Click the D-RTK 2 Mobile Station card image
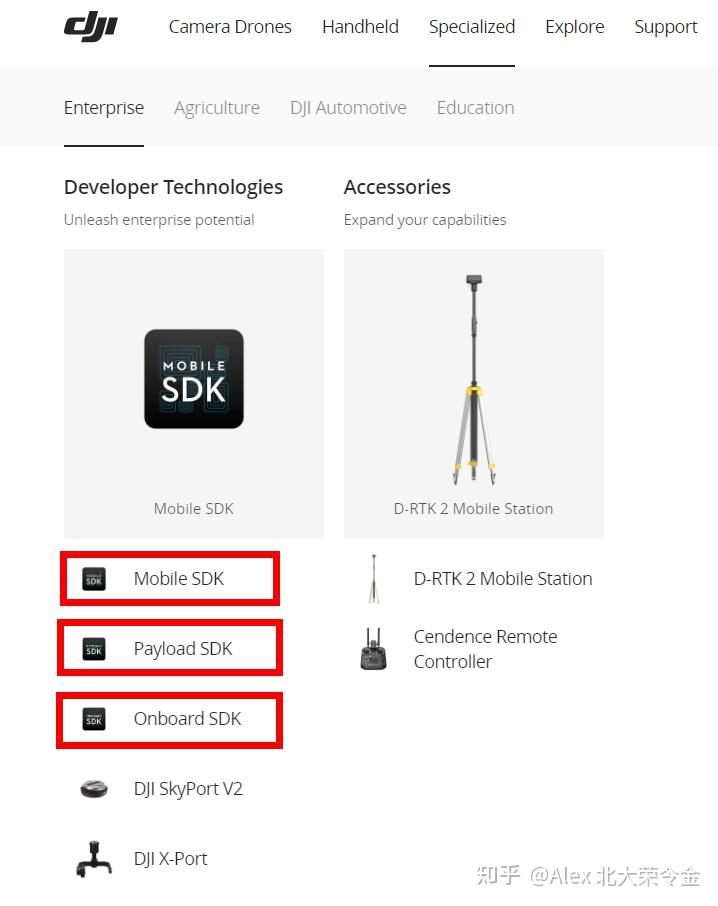The height and width of the screenshot is (906, 718). point(474,380)
